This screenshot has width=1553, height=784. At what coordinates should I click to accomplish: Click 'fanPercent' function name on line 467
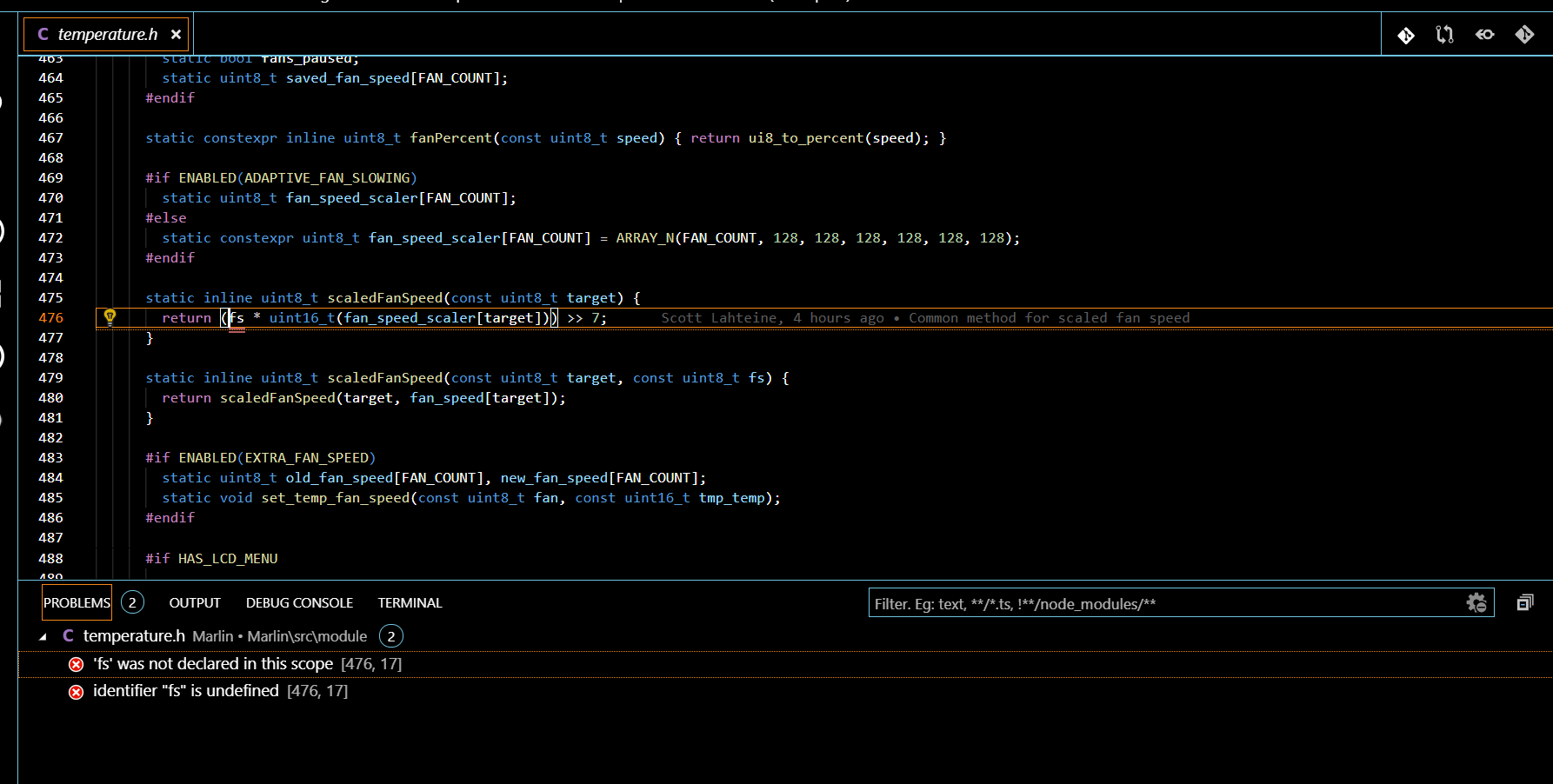coord(451,138)
